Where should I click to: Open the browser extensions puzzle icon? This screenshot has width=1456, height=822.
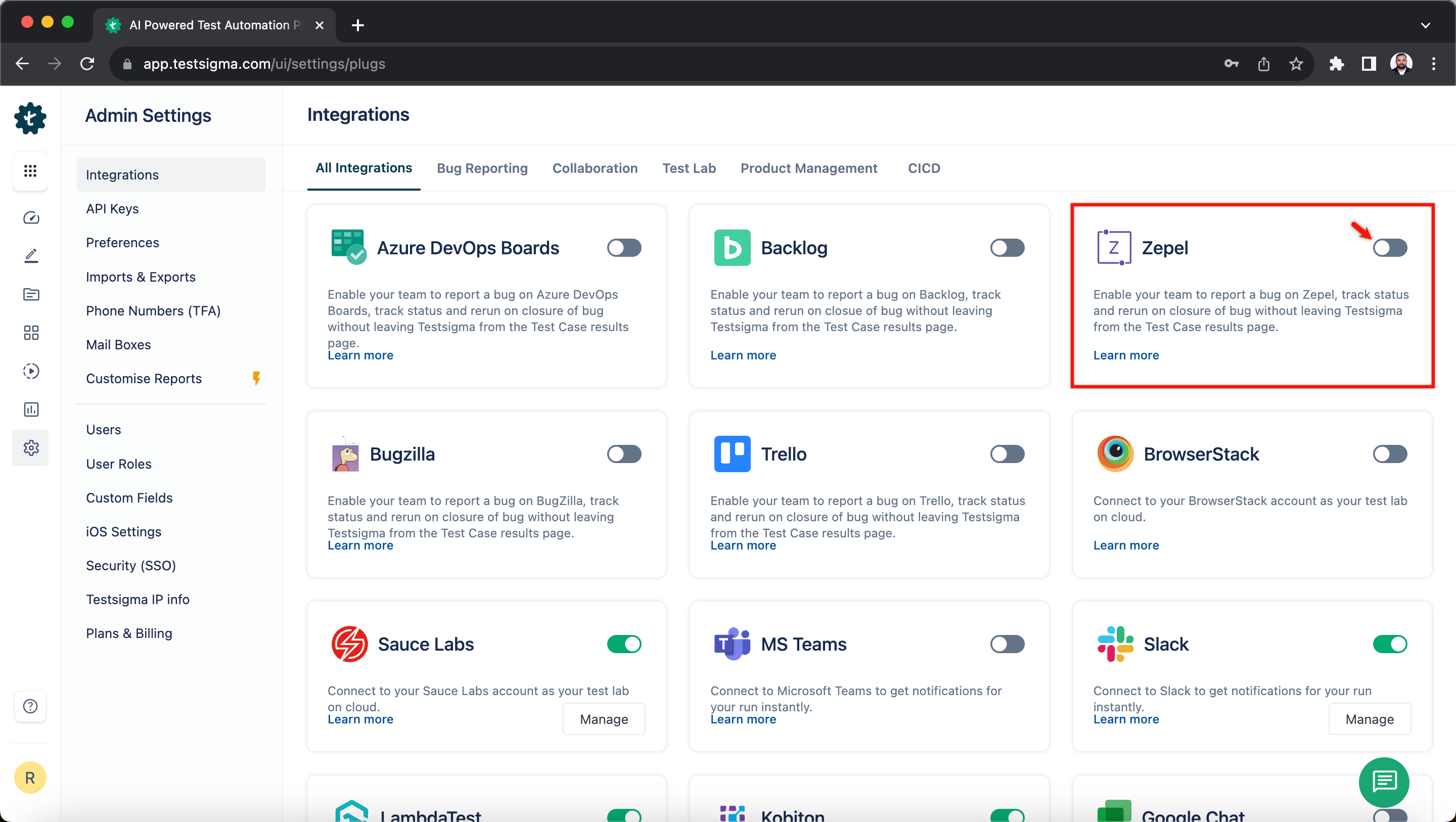[x=1336, y=64]
